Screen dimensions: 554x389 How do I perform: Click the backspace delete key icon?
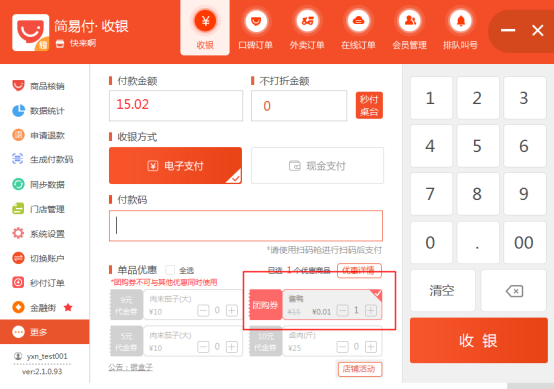pos(514,290)
